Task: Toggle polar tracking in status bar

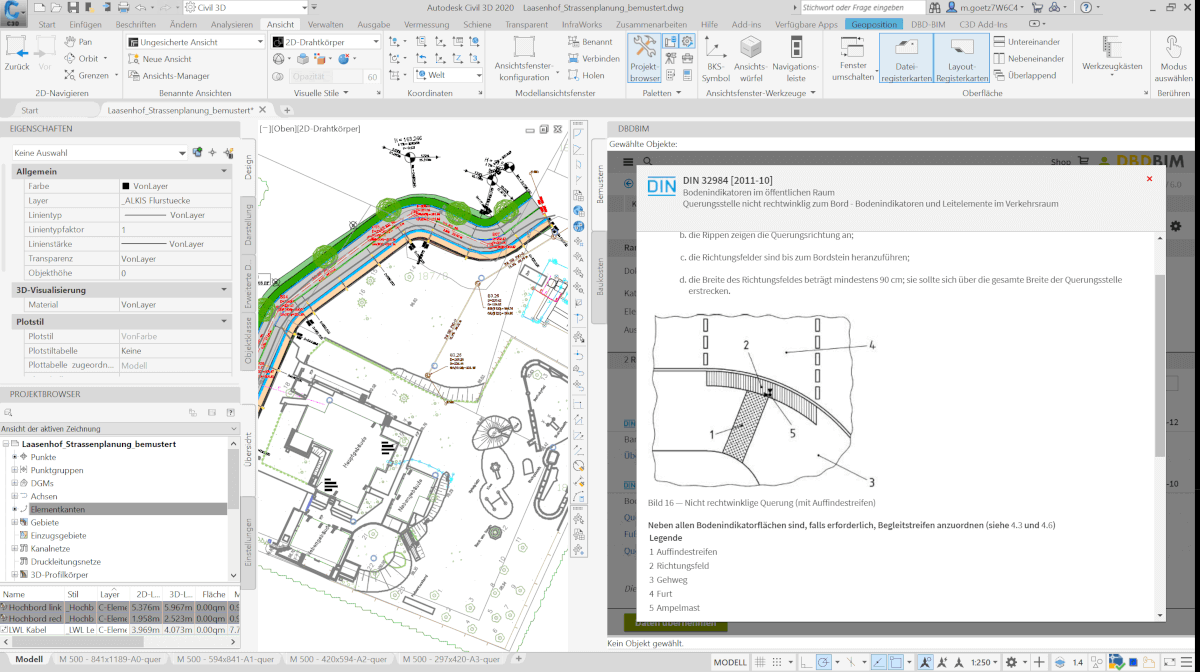Action: 826,662
